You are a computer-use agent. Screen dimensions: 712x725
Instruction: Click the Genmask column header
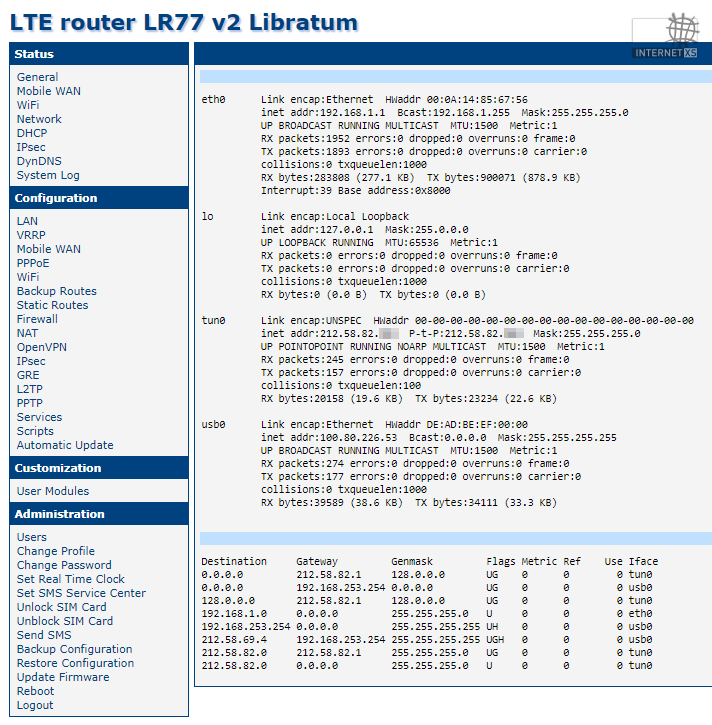tap(412, 561)
